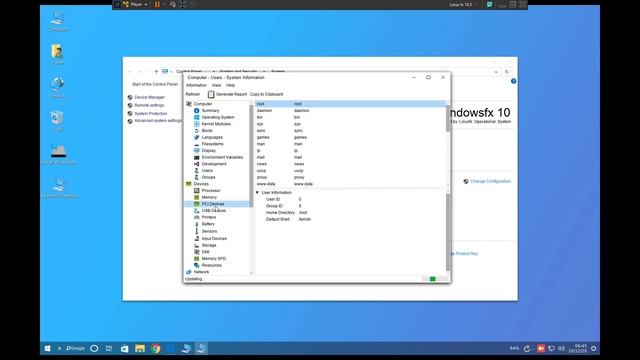The width and height of the screenshot is (640, 360).
Task: Click the user list vertical scrollbar thumb
Action: [x=448, y=119]
